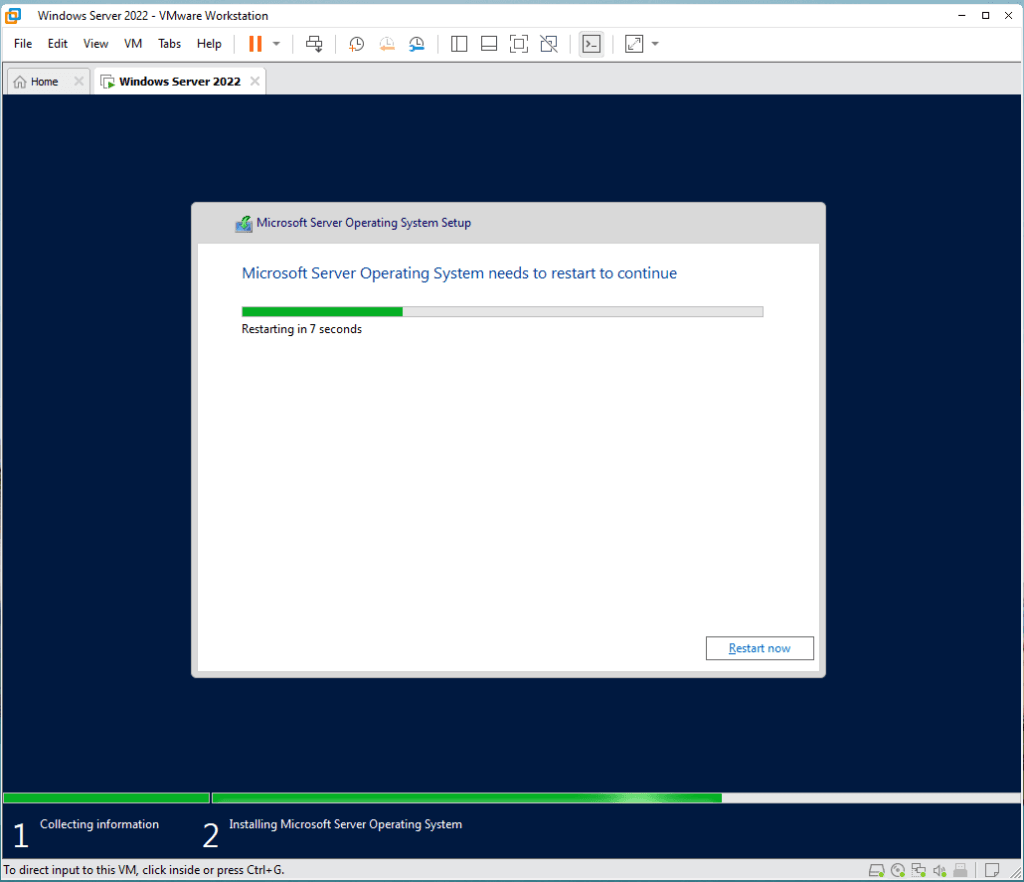The image size is (1024, 882).
Task: Click the sound card status icon
Action: tap(940, 869)
